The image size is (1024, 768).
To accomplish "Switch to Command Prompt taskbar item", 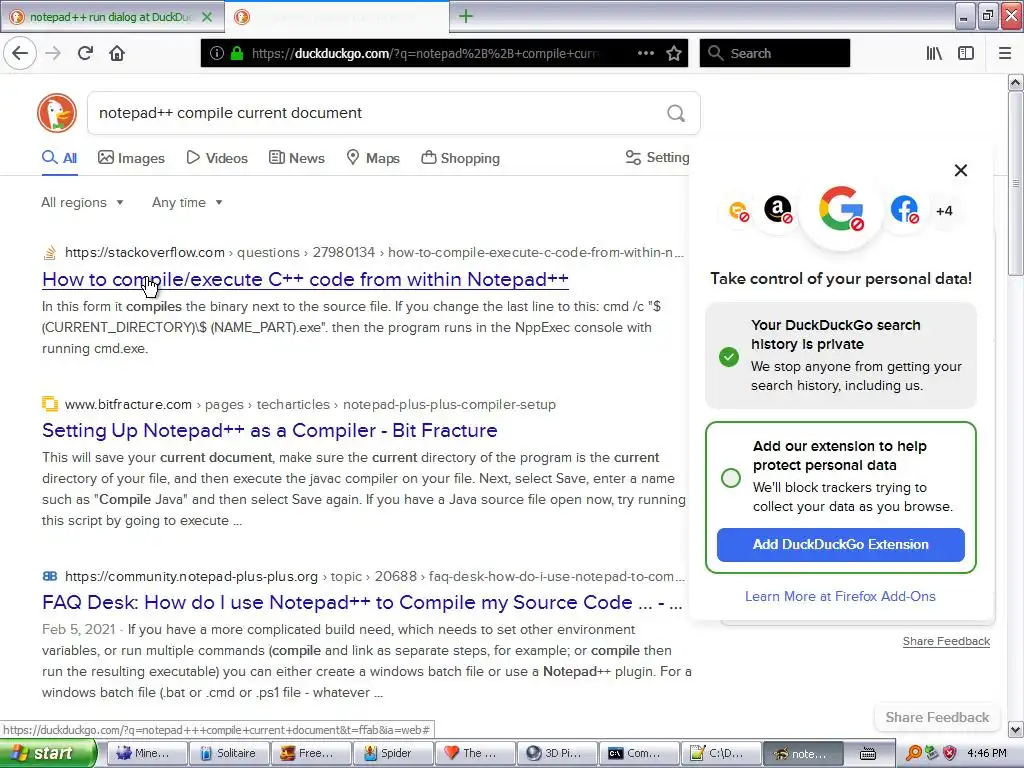I will [639, 753].
